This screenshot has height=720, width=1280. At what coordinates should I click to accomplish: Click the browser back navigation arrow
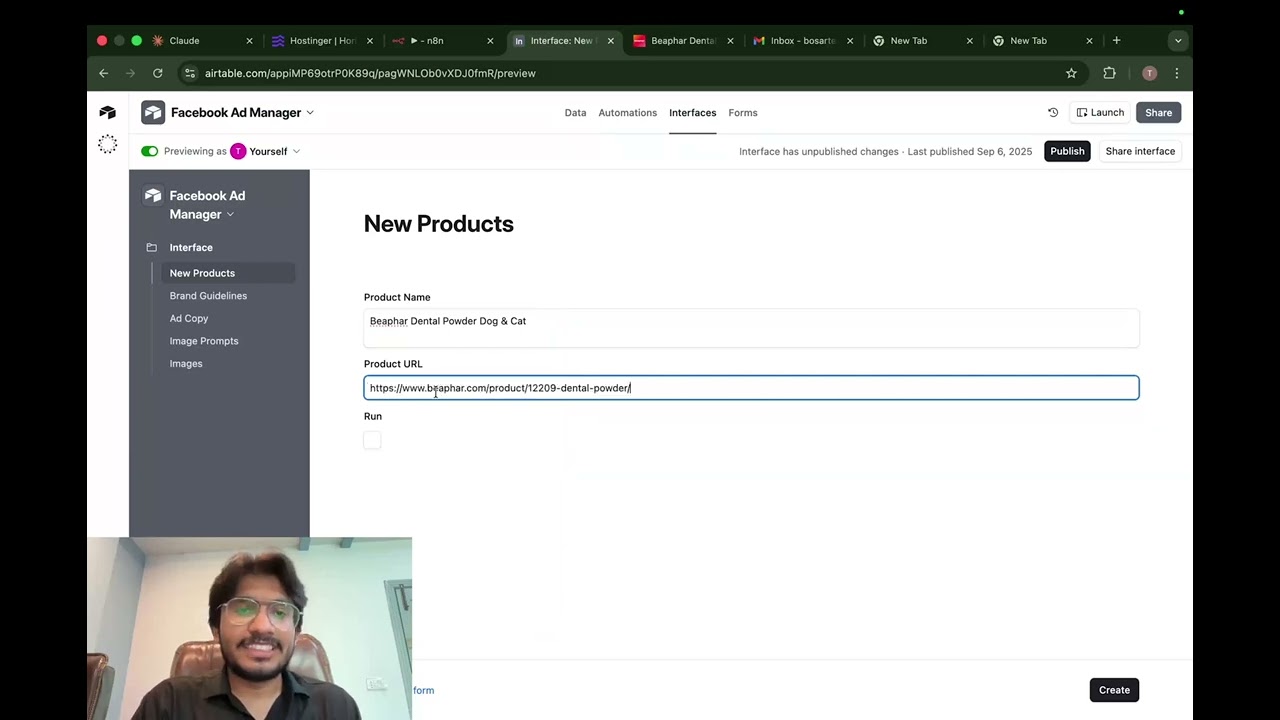coord(103,73)
